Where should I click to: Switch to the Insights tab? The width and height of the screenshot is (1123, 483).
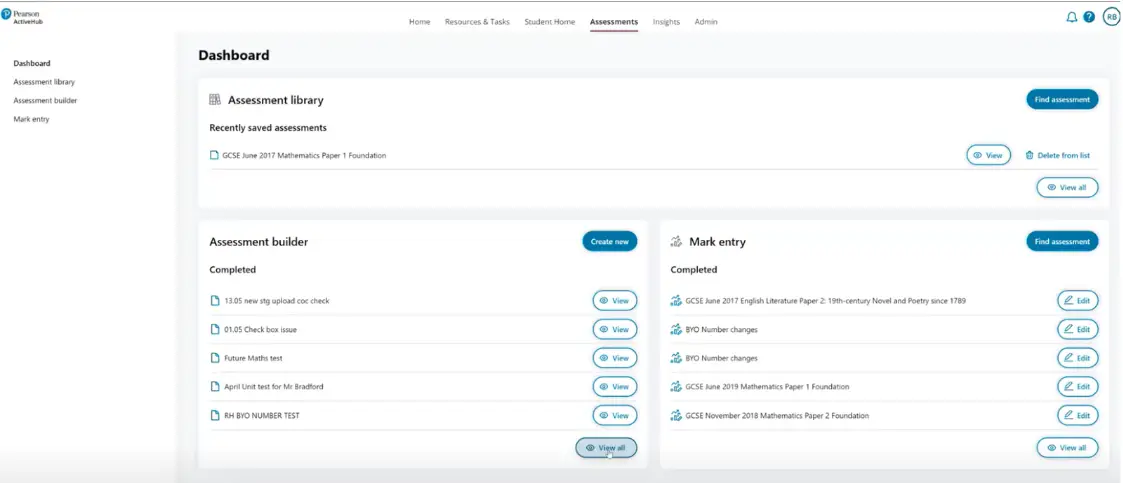[x=666, y=22]
